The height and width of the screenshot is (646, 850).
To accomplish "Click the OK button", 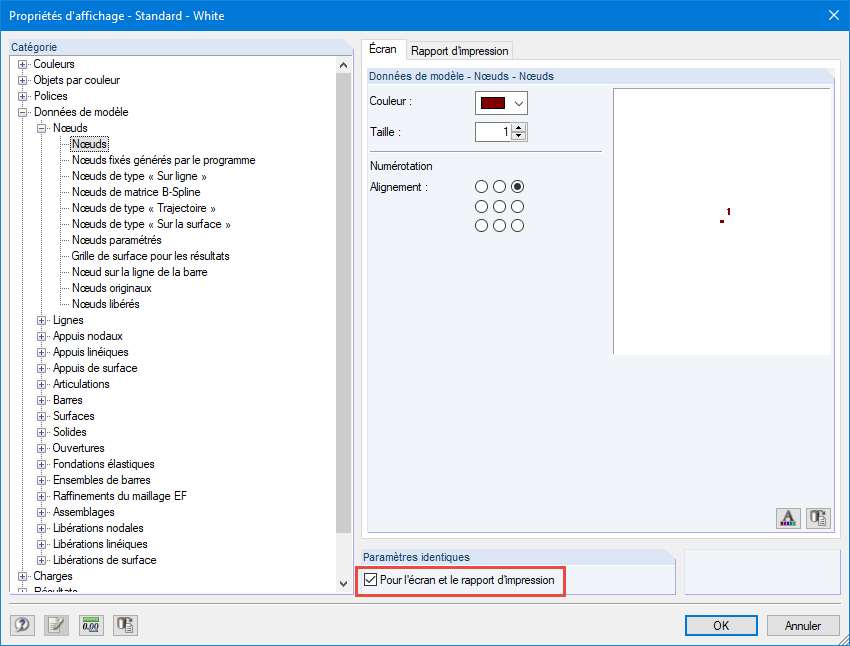I will point(721,625).
